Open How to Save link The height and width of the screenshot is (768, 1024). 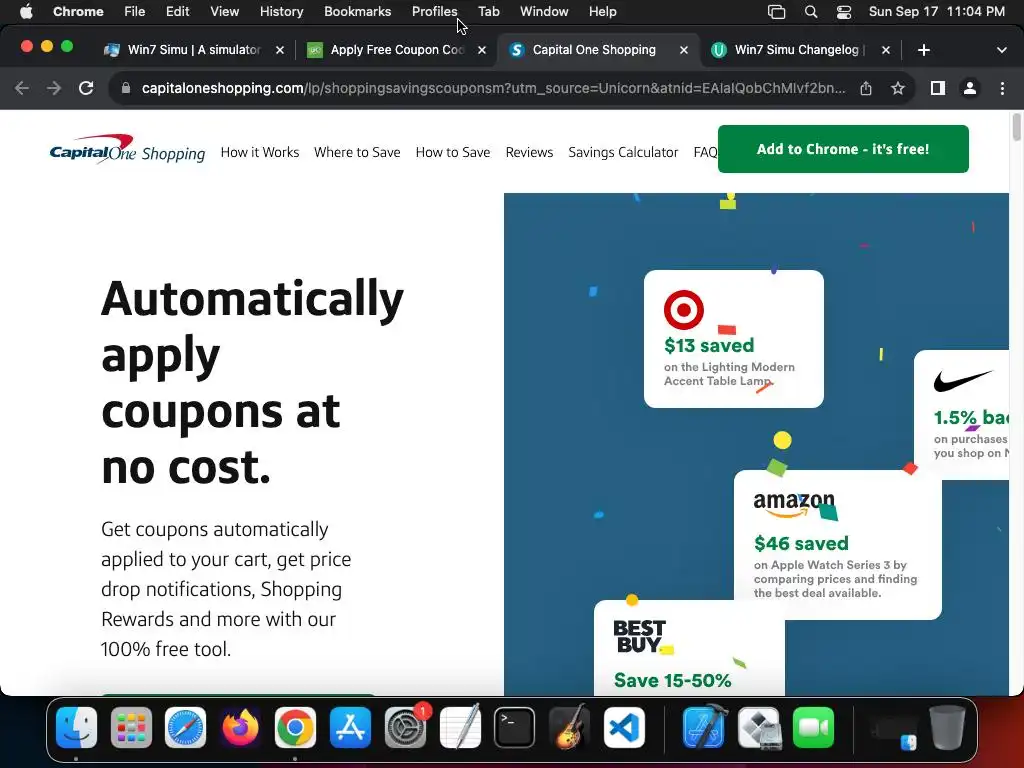(453, 152)
